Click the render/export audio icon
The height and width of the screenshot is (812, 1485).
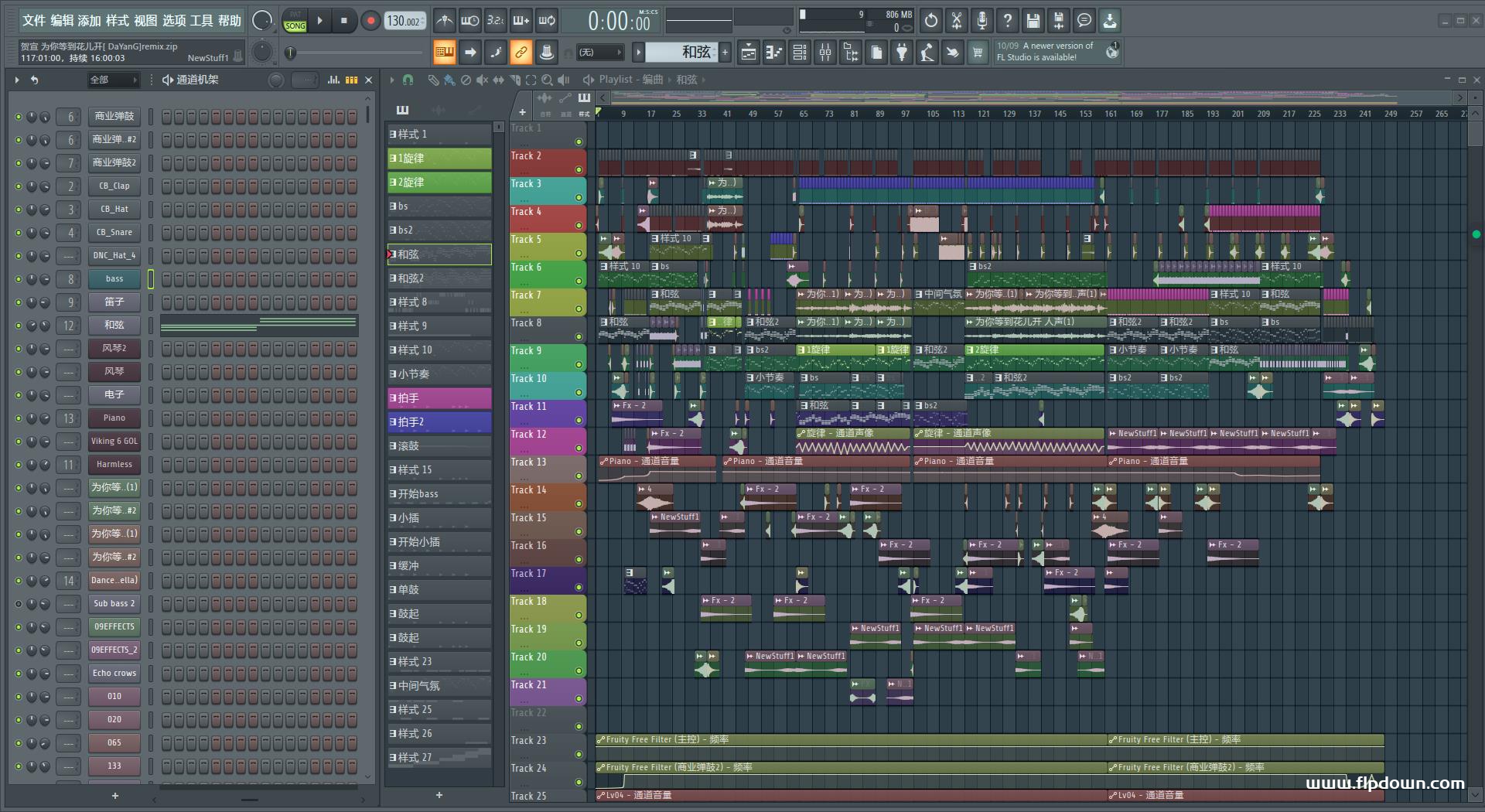[x=1059, y=21]
